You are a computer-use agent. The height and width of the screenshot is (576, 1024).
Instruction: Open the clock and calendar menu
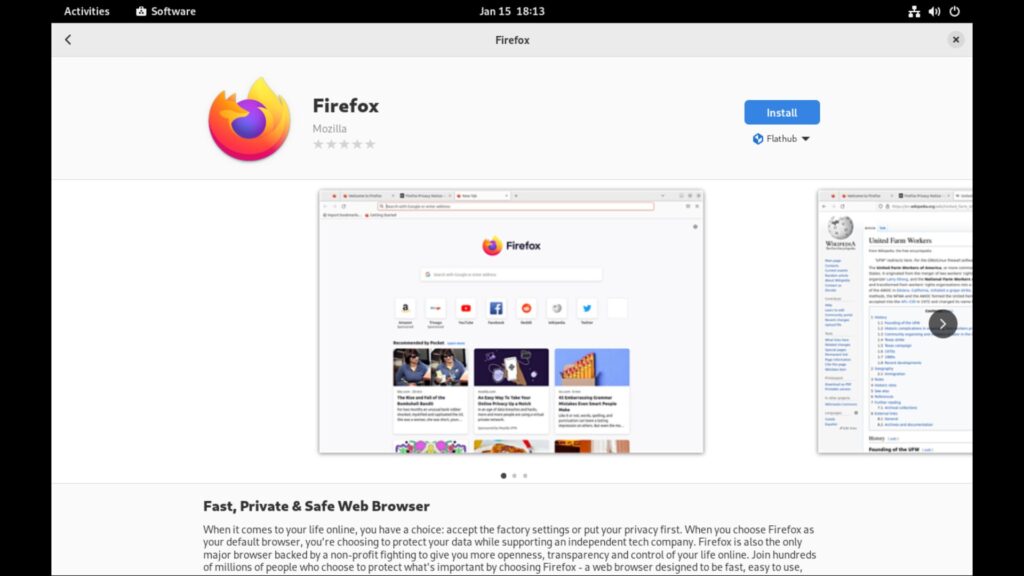point(512,11)
